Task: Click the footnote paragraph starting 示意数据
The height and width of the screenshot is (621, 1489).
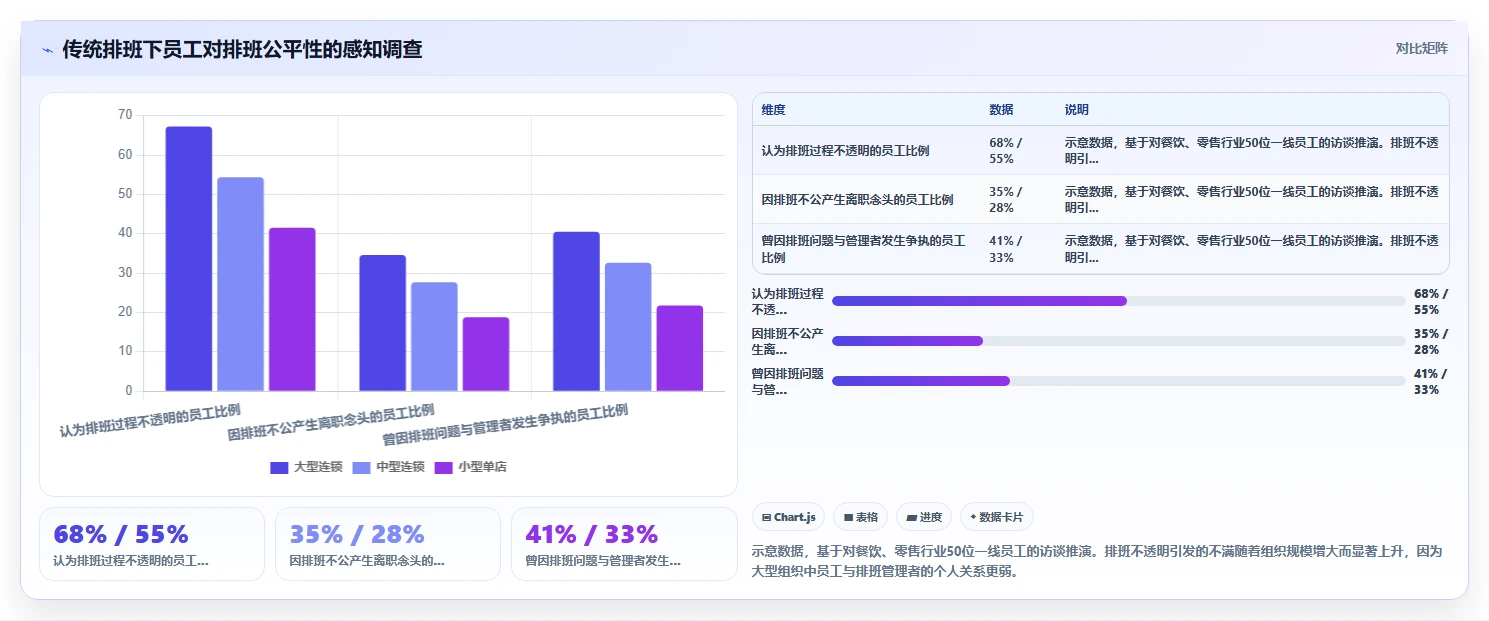Action: click(x=1096, y=562)
